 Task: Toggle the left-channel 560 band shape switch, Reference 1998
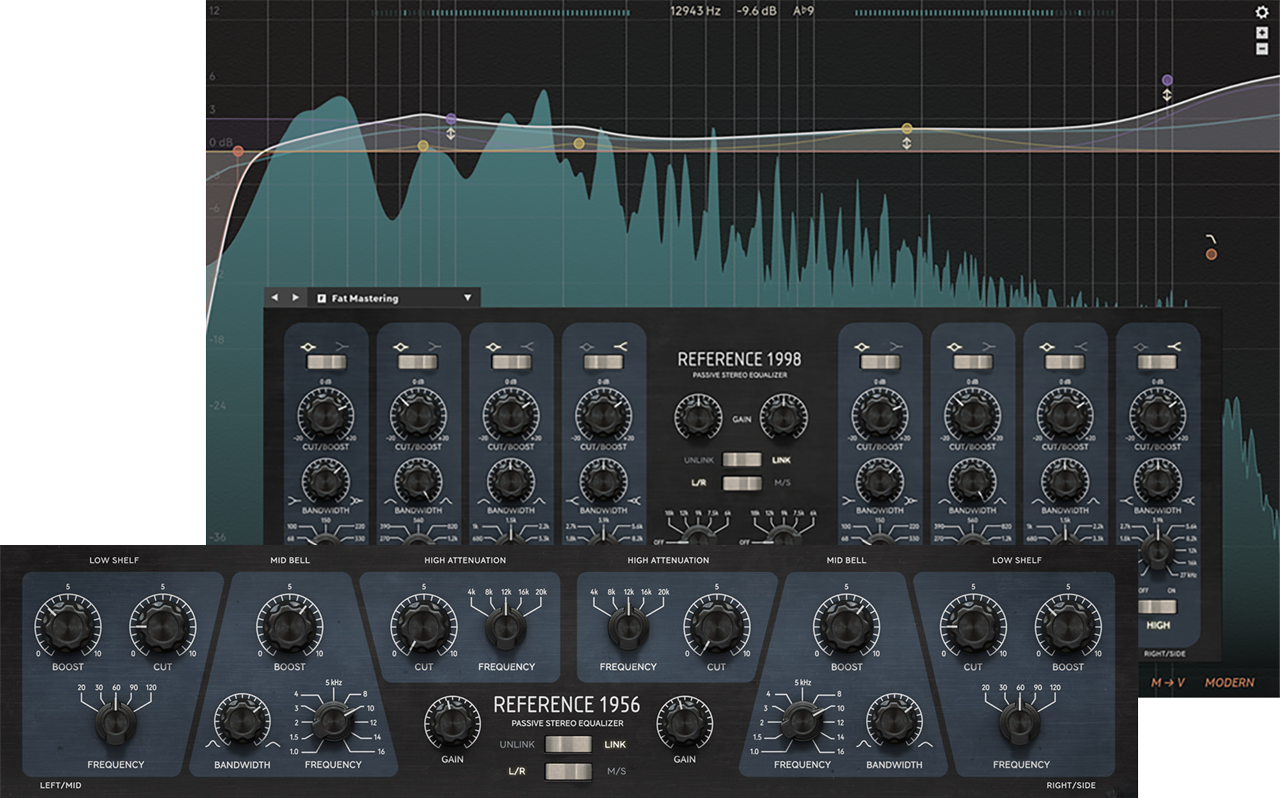418,362
